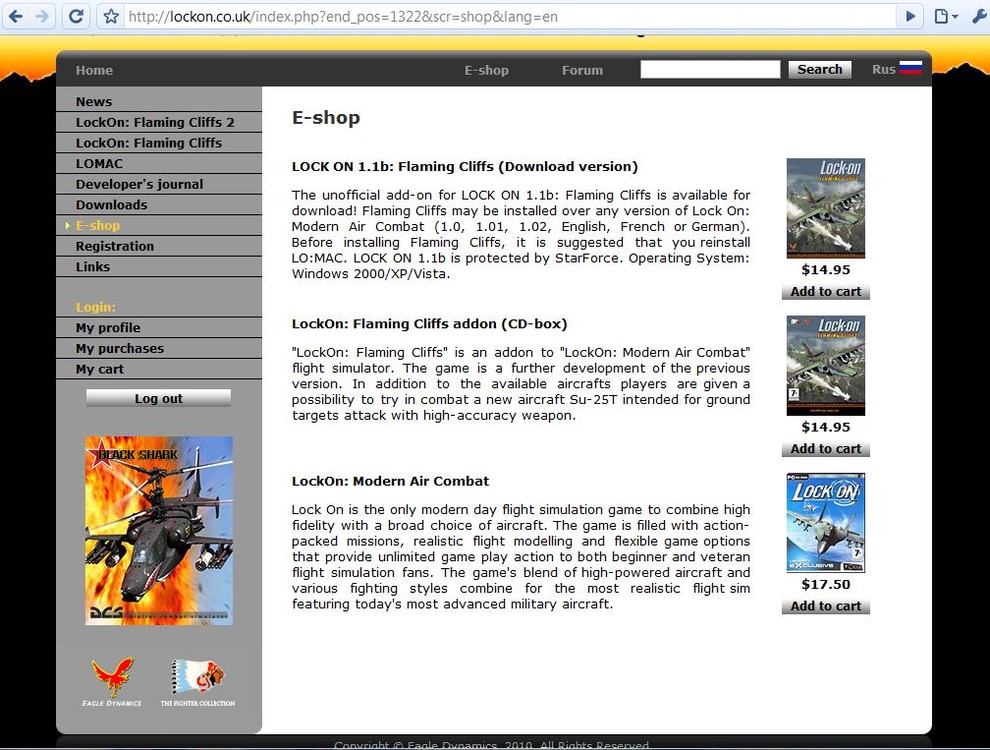Bookmark this page using the star icon
The width and height of the screenshot is (990, 750).
(x=110, y=16)
